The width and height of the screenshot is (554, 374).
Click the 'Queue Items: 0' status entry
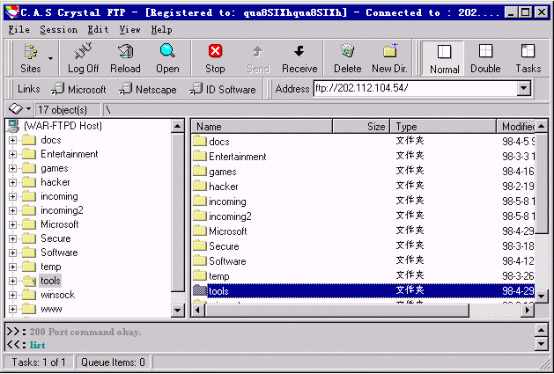point(113,362)
